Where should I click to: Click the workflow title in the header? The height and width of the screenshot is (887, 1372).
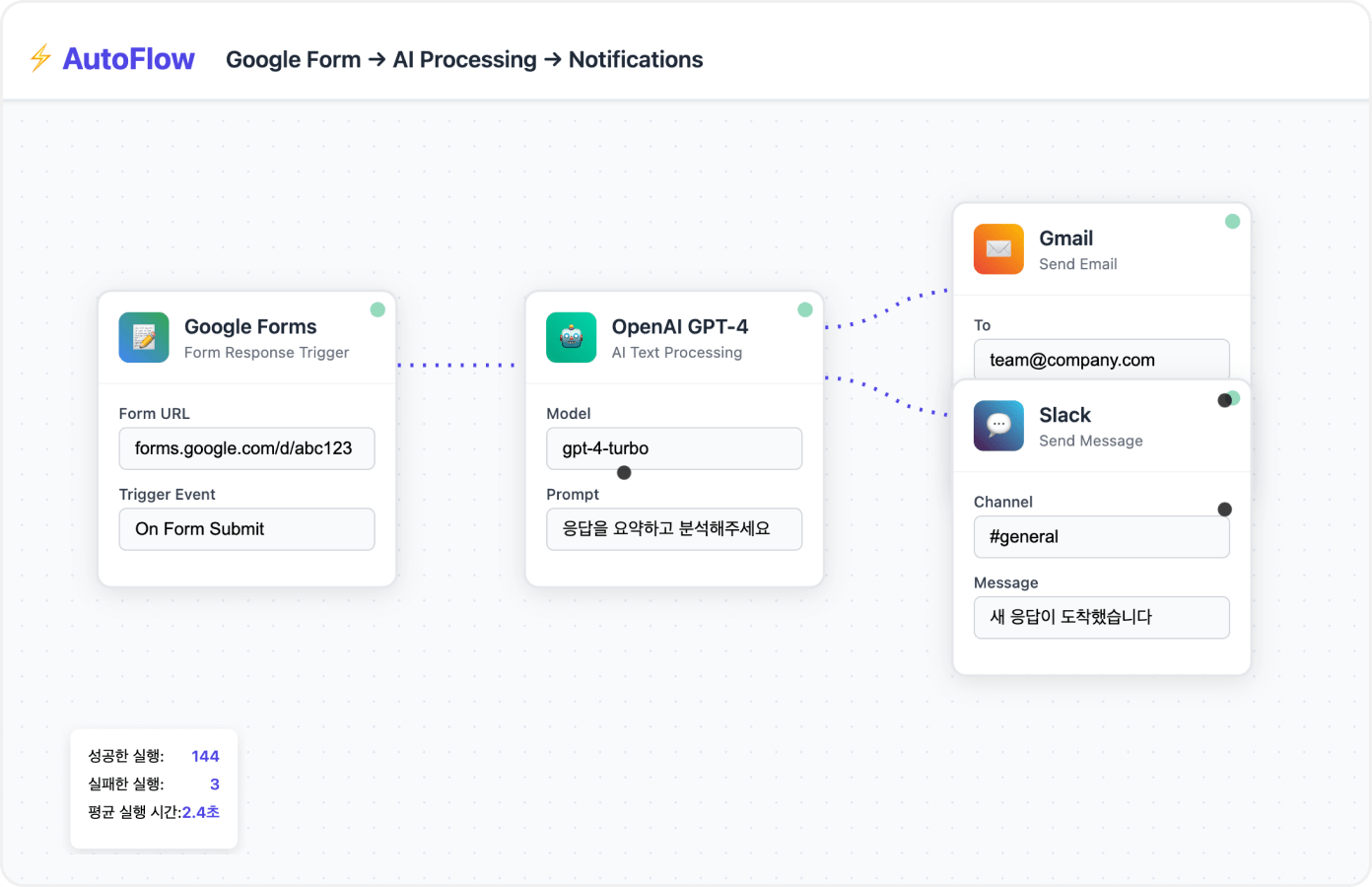coord(464,60)
